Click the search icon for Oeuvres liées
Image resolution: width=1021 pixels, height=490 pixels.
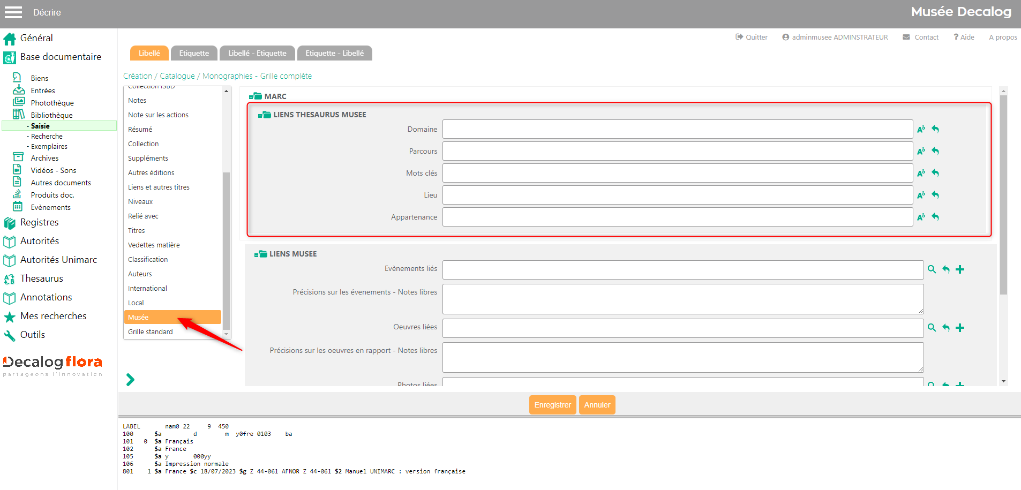[x=931, y=328]
